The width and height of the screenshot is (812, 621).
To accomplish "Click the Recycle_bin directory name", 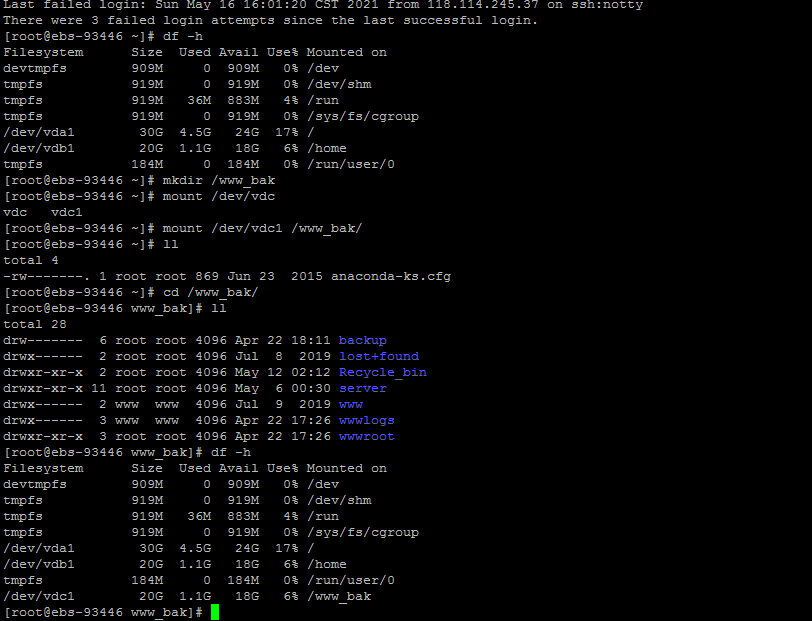I will pos(382,372).
